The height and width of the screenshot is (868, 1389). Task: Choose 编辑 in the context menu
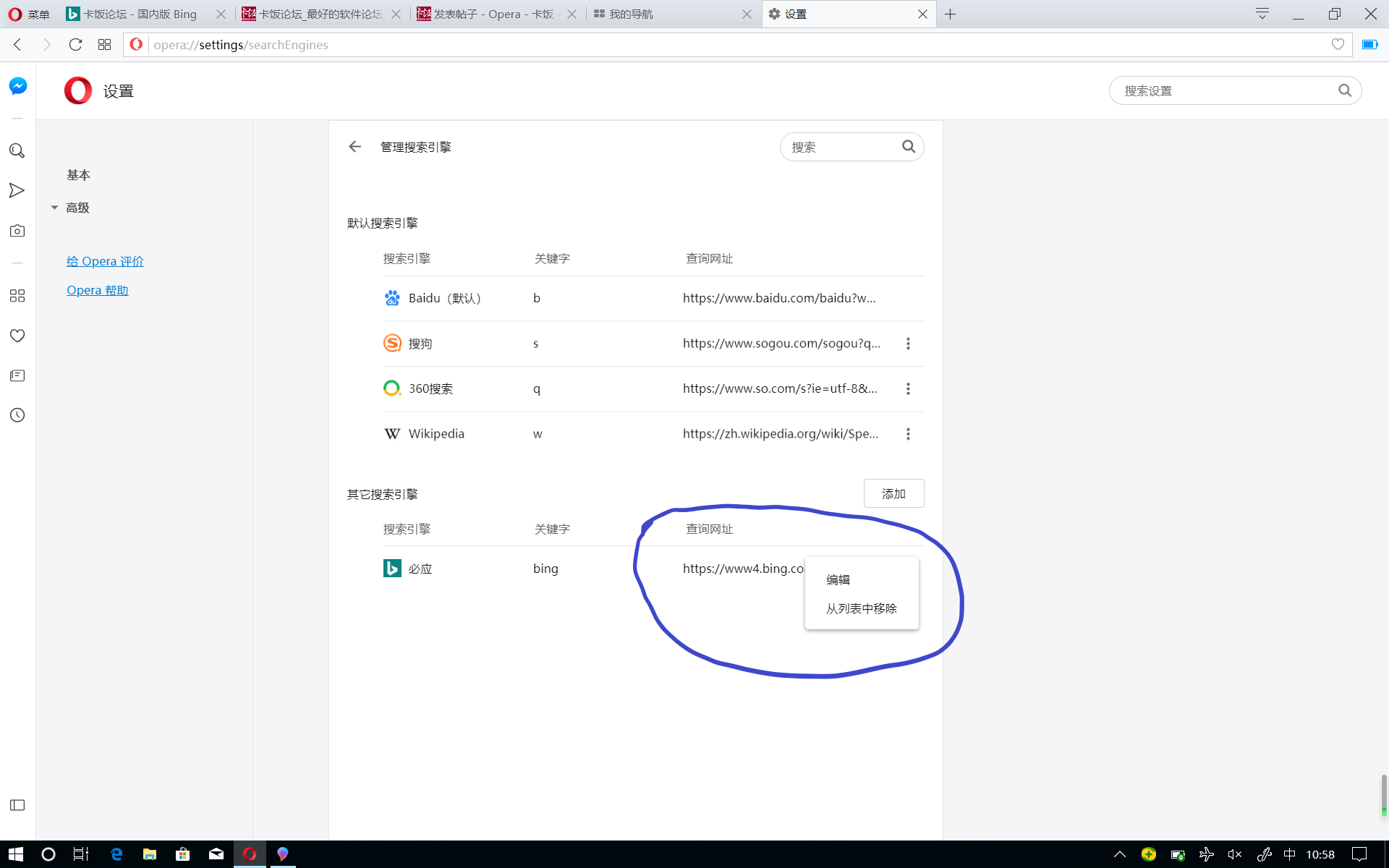pos(838,579)
